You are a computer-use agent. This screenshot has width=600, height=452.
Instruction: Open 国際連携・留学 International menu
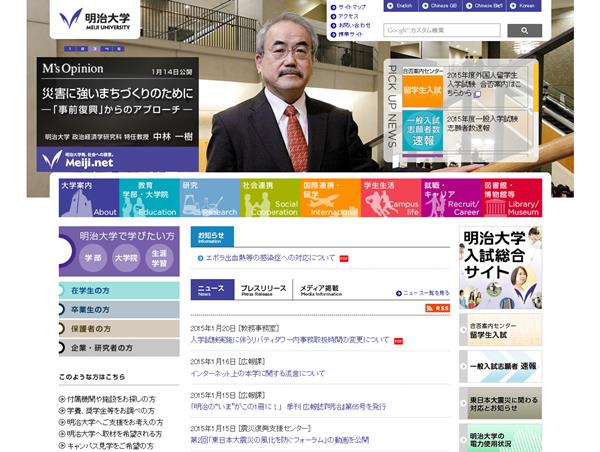click(331, 198)
